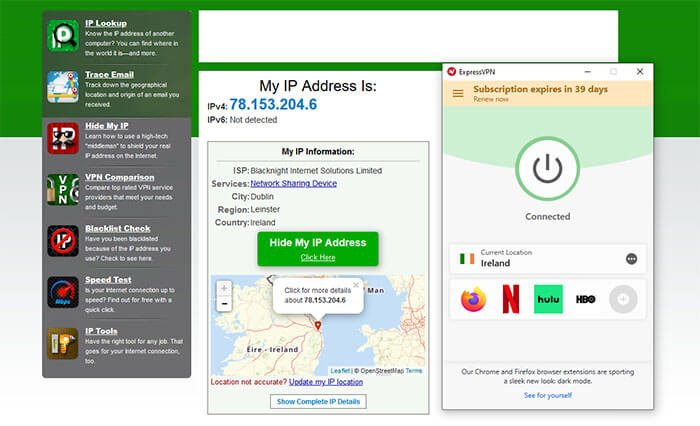Click the empty white ad banner
The image size is (700, 426).
408,36
